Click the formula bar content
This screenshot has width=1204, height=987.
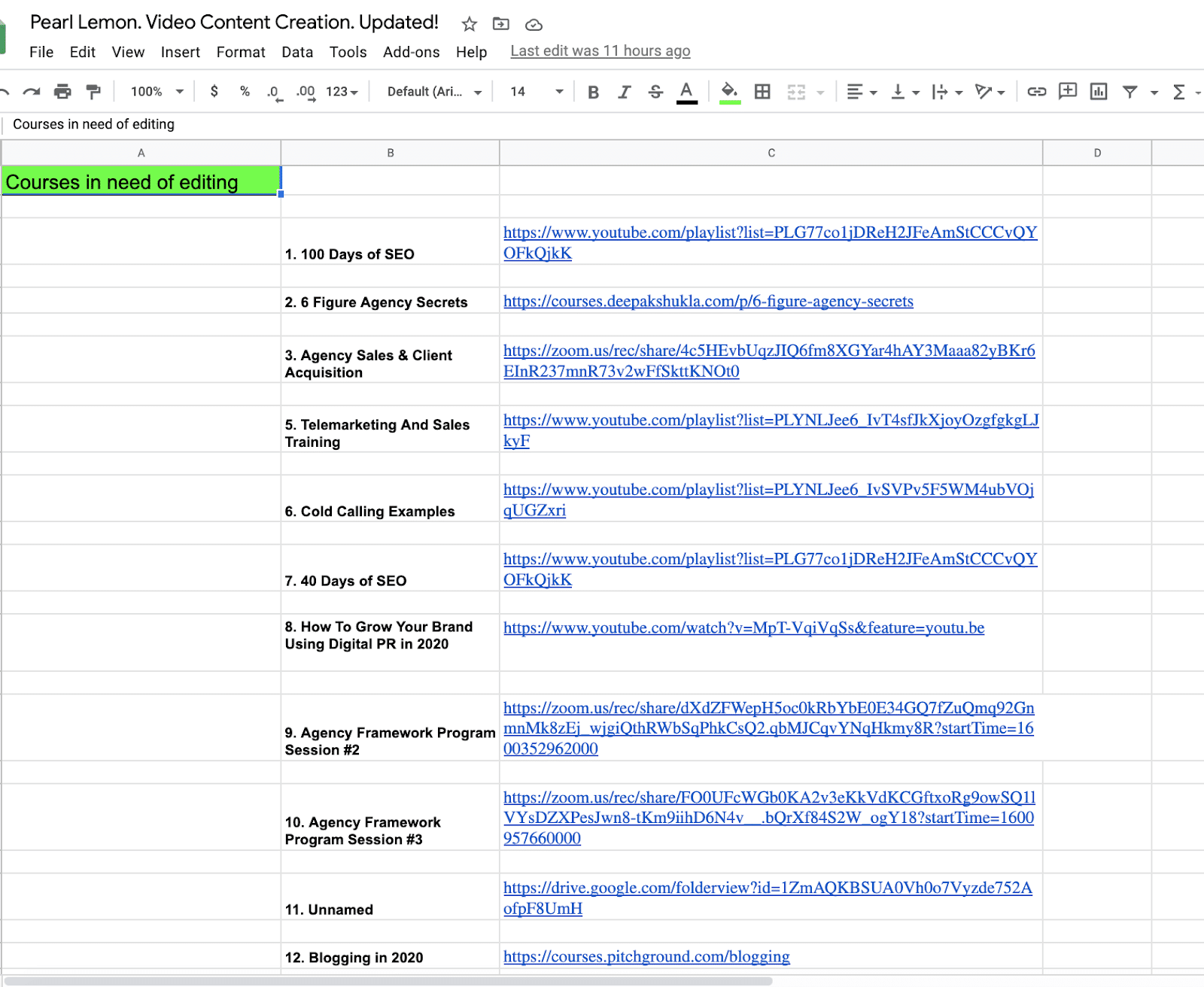(93, 124)
